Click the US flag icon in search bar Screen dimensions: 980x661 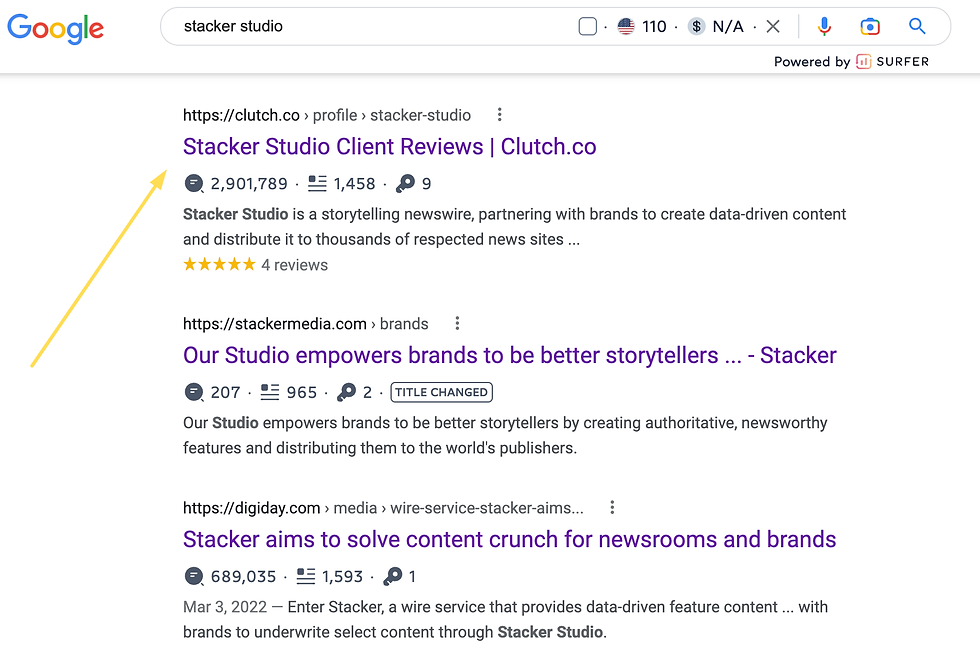(x=626, y=26)
